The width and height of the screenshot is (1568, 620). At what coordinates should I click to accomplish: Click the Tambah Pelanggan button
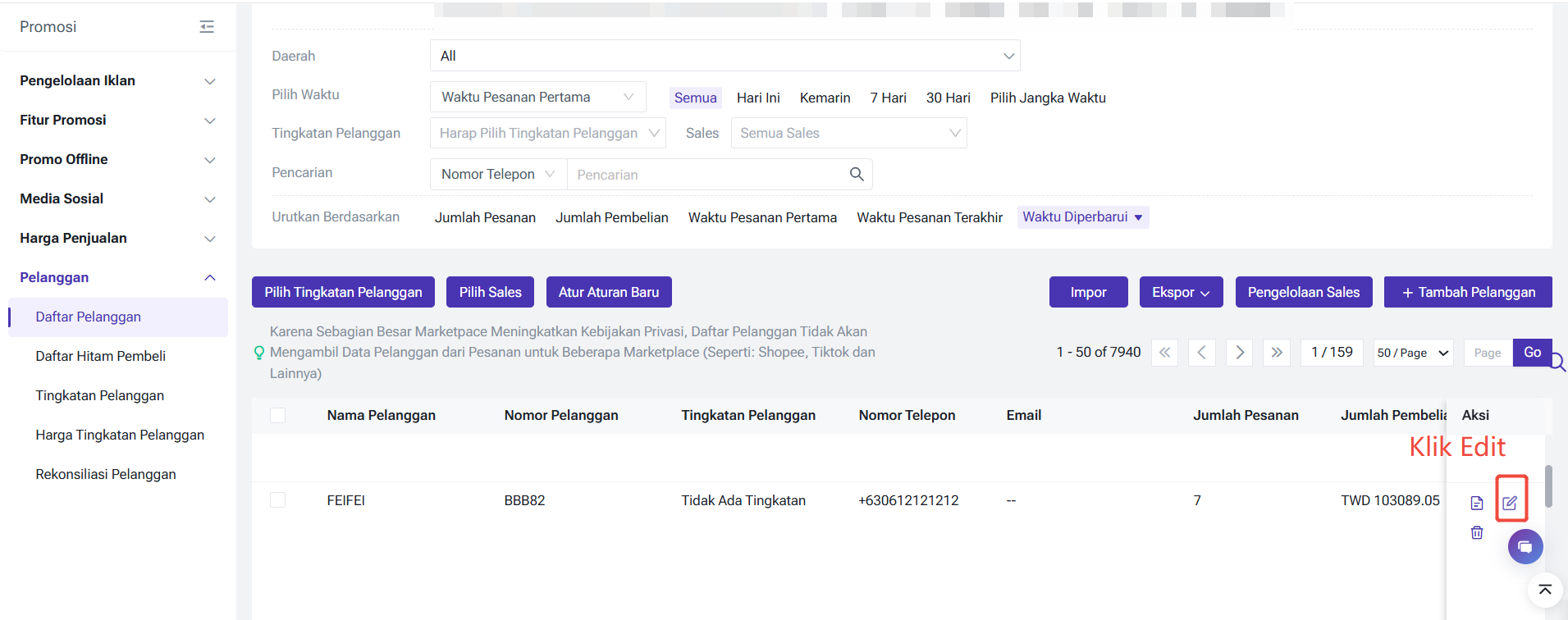pyautogui.click(x=1467, y=292)
